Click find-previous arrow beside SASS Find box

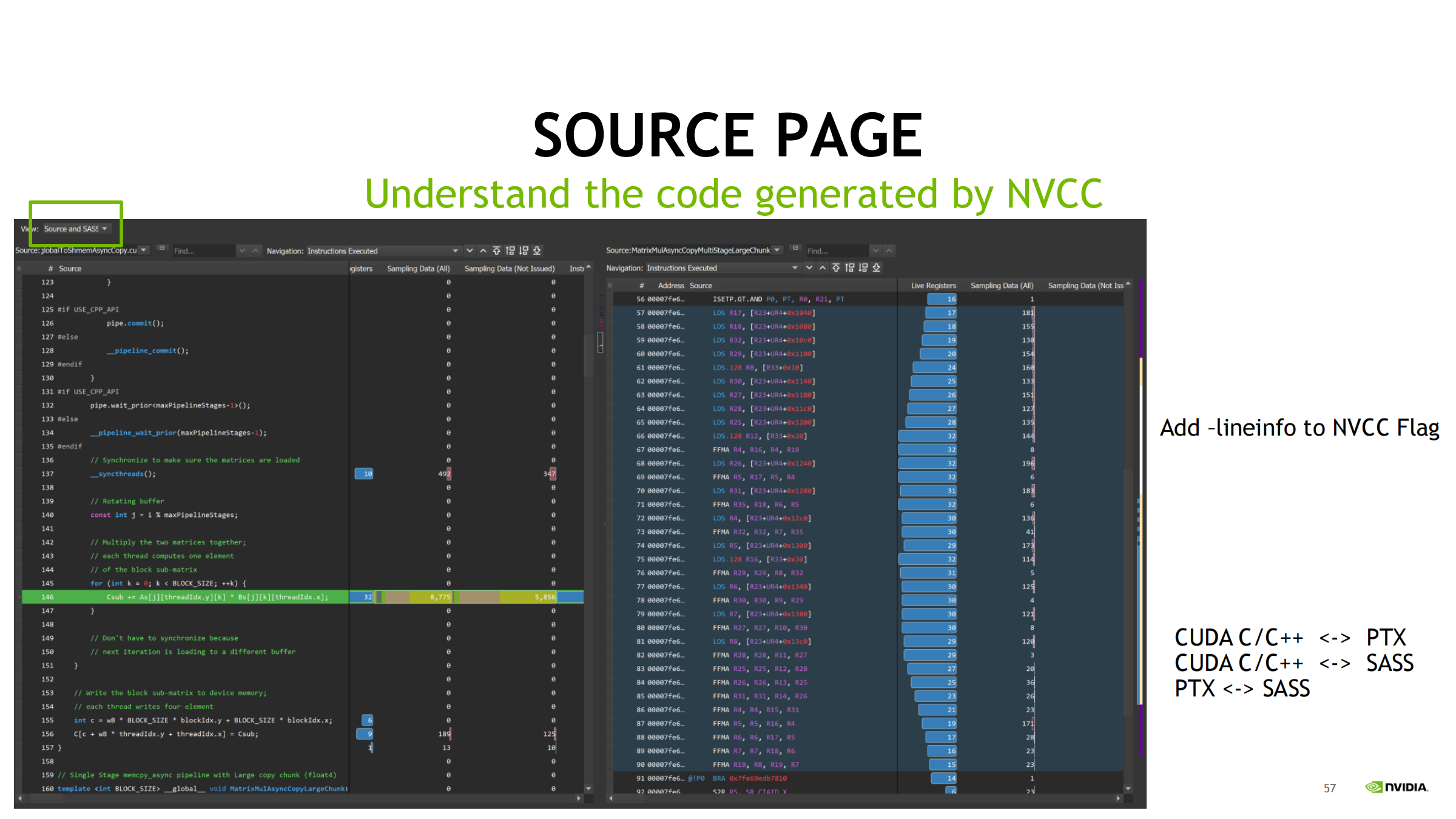pyautogui.click(x=889, y=251)
